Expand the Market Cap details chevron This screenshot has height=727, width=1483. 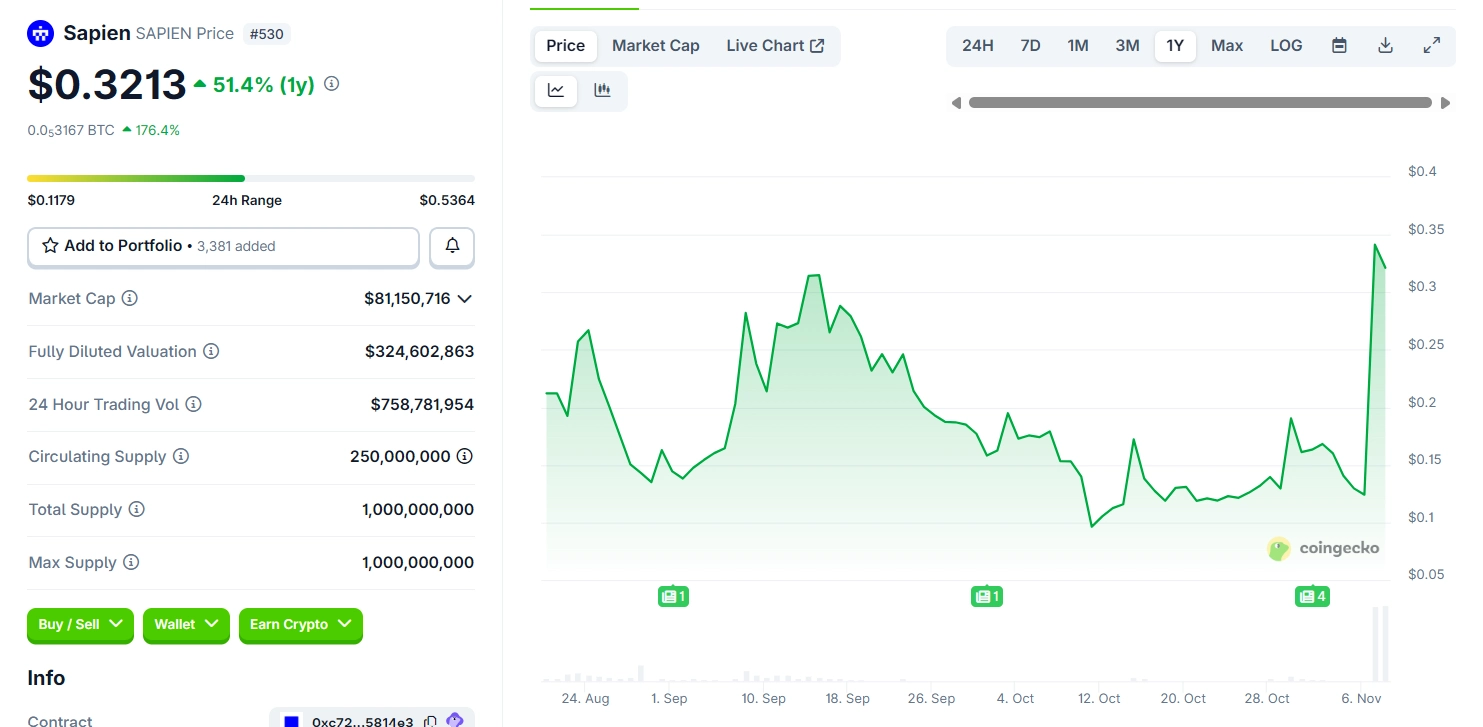[464, 298]
